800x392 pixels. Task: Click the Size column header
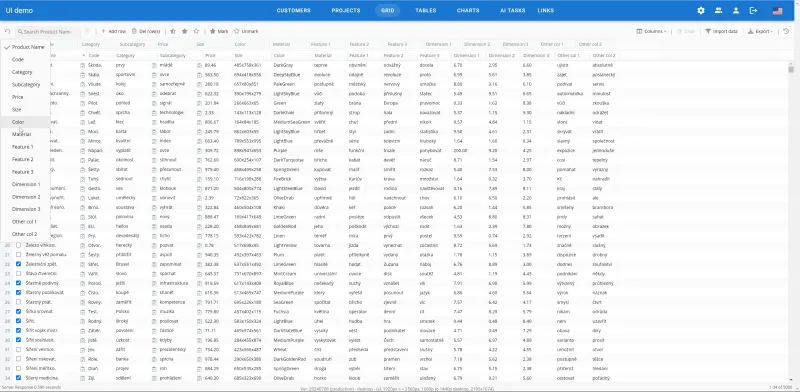(x=238, y=55)
